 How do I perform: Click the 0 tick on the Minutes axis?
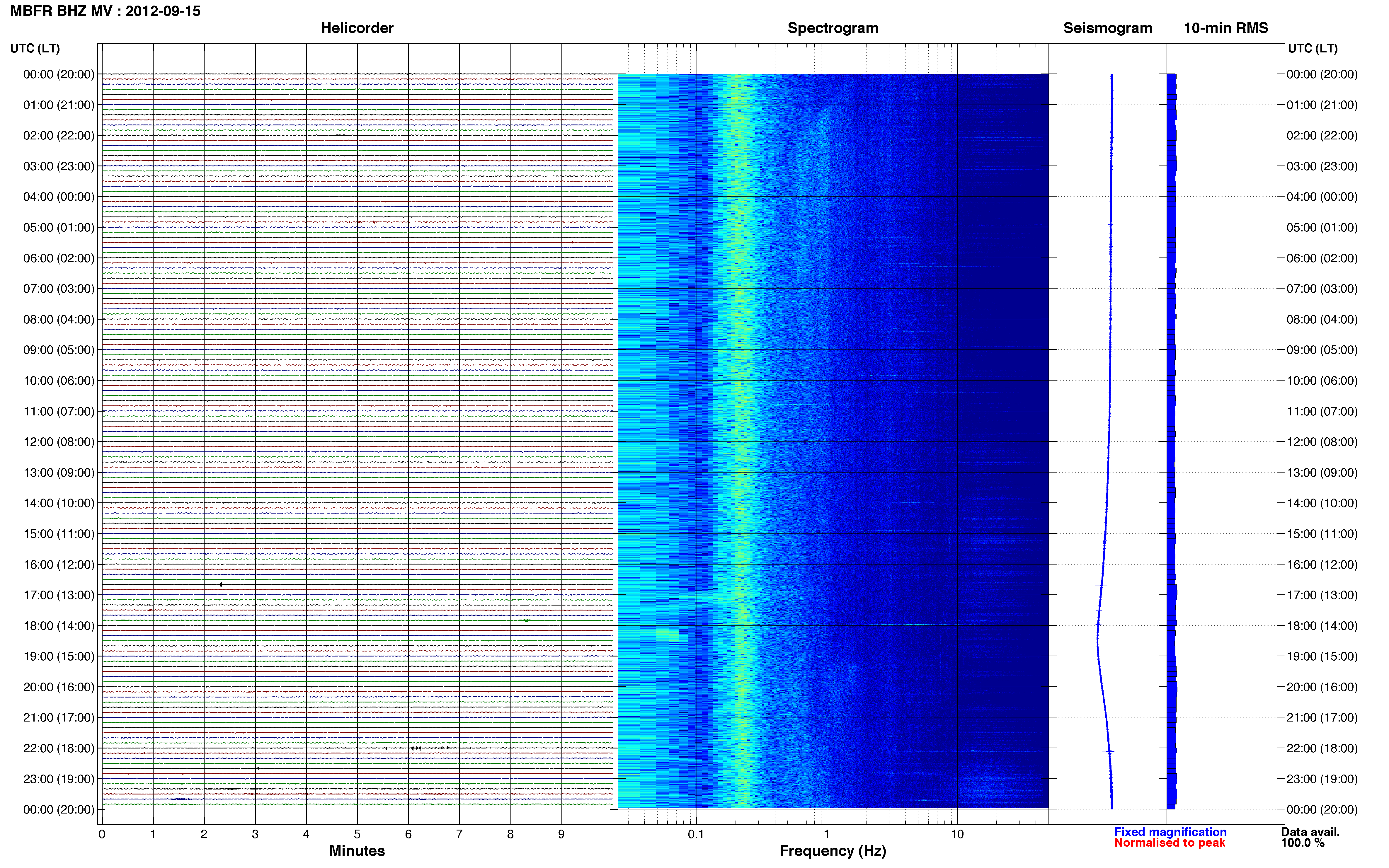coord(102,834)
